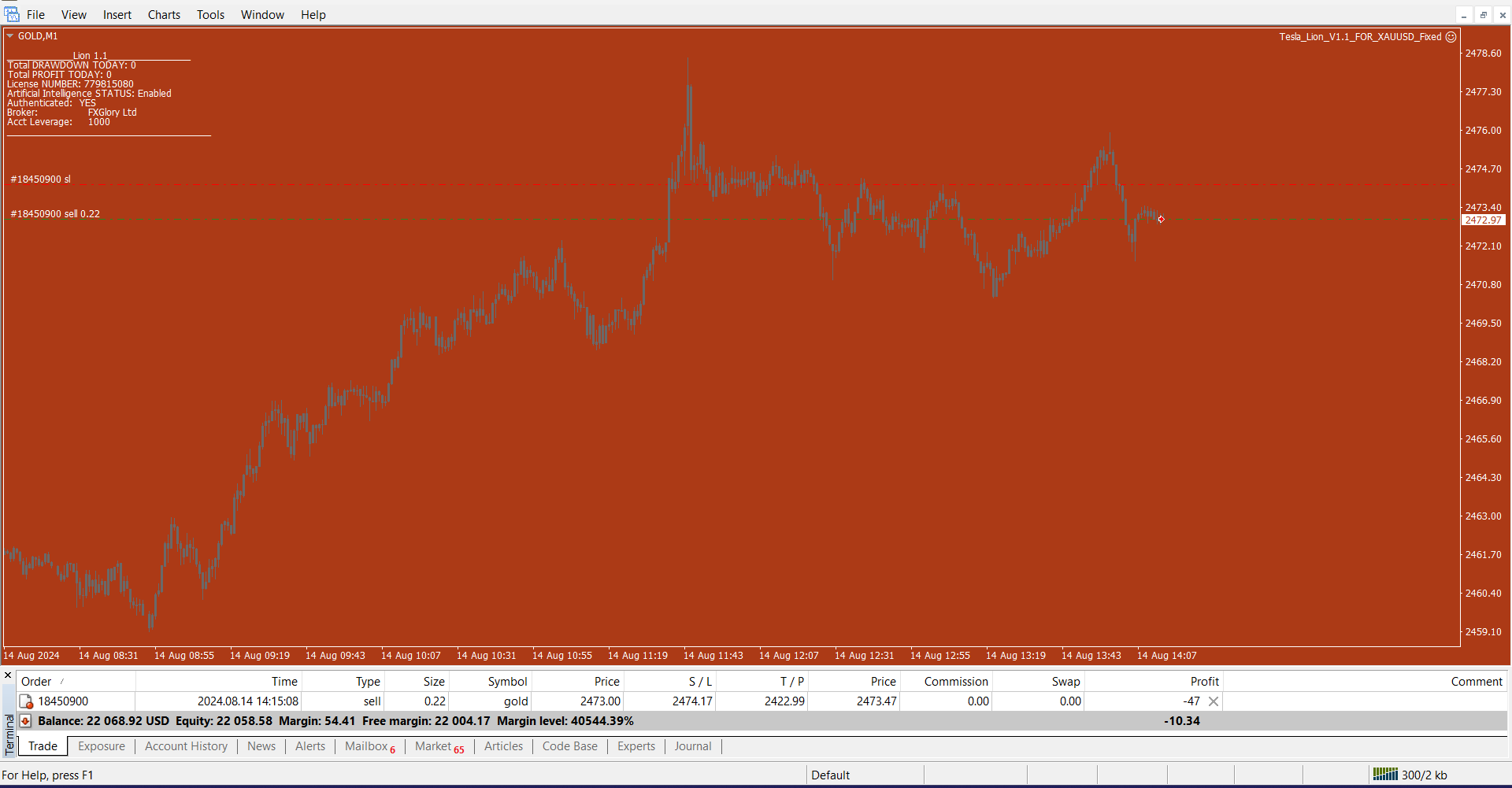Switch to the Account History tab
The image size is (1512, 788).
pos(186,746)
